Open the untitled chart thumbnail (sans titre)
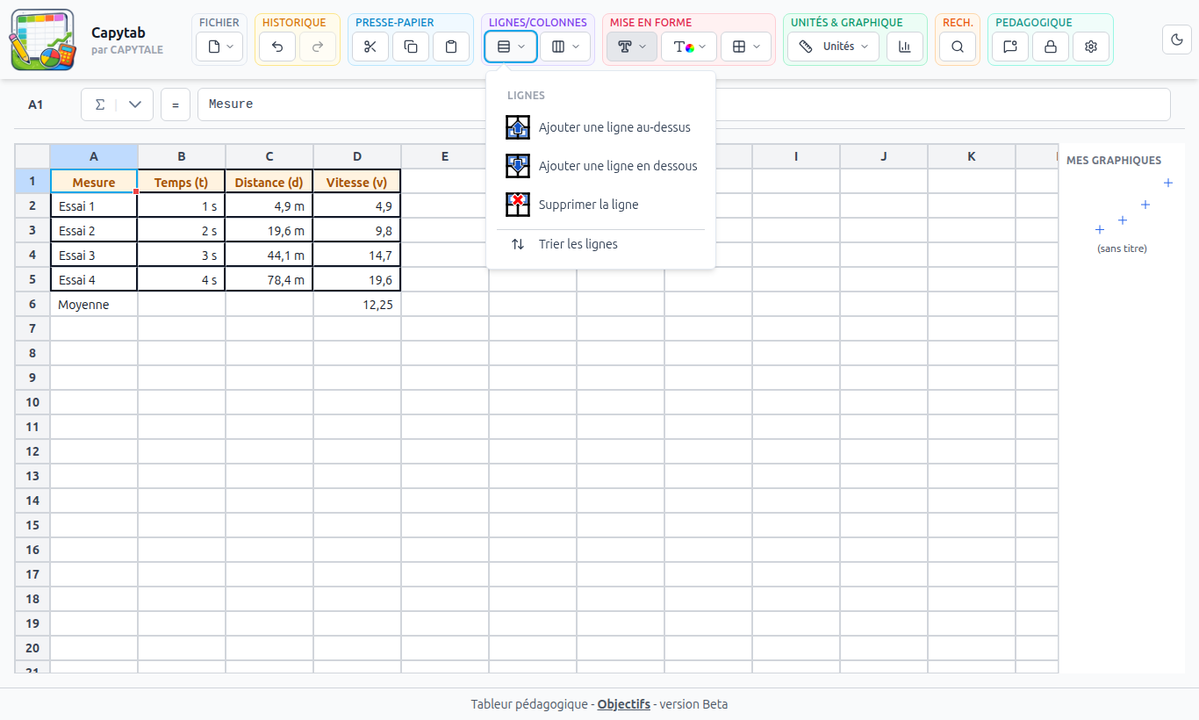 tap(1122, 215)
